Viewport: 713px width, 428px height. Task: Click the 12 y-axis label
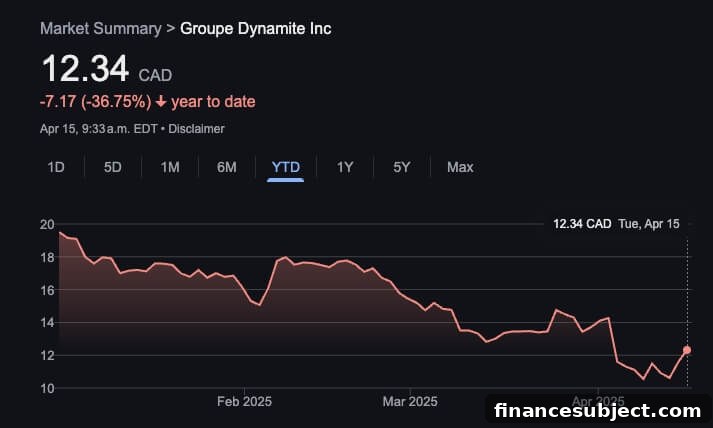(47, 355)
